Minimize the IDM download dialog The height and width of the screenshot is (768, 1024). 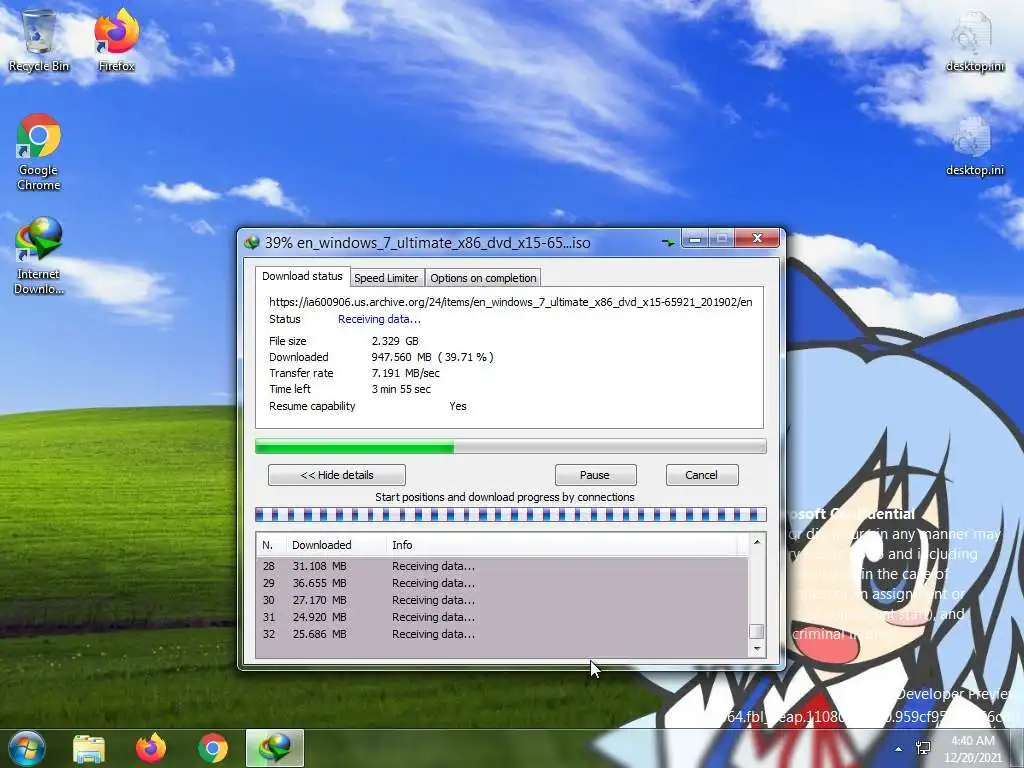click(695, 239)
